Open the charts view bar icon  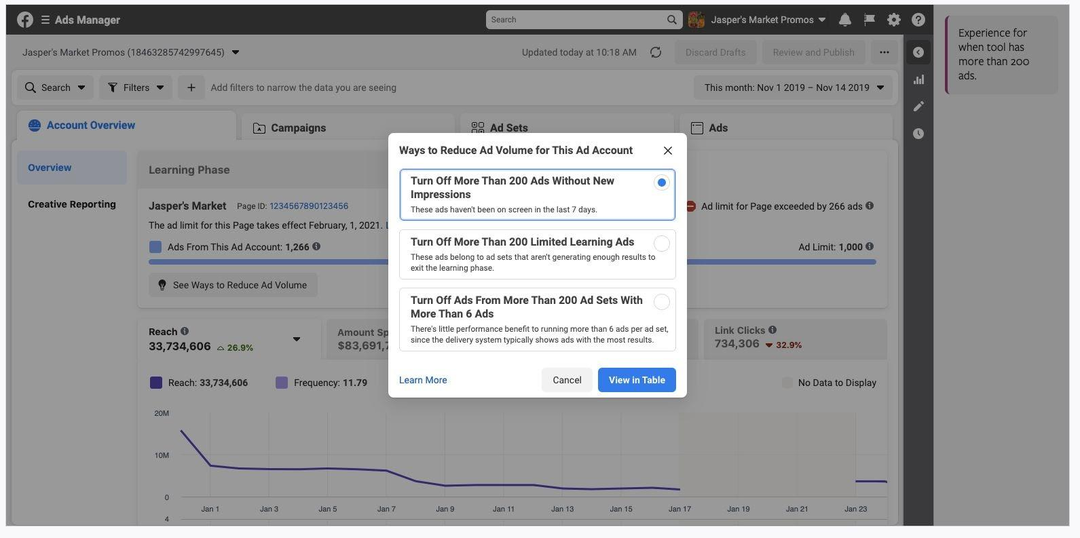[918, 79]
